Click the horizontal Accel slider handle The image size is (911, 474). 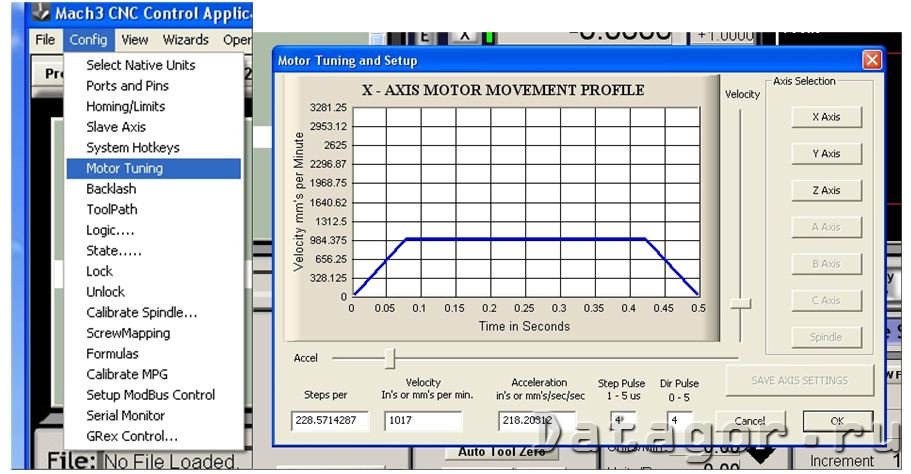390,358
